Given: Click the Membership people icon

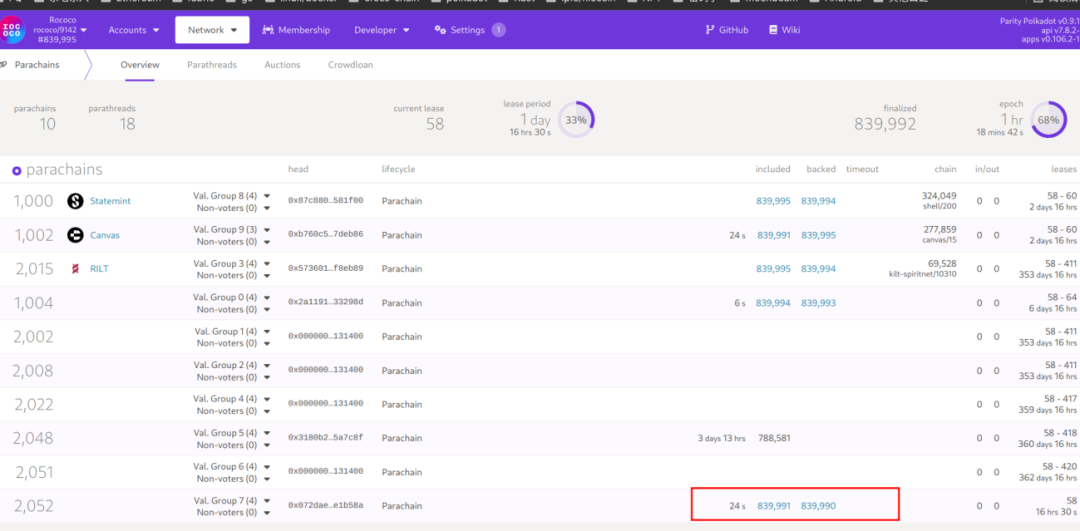Looking at the screenshot, I should (x=269, y=30).
